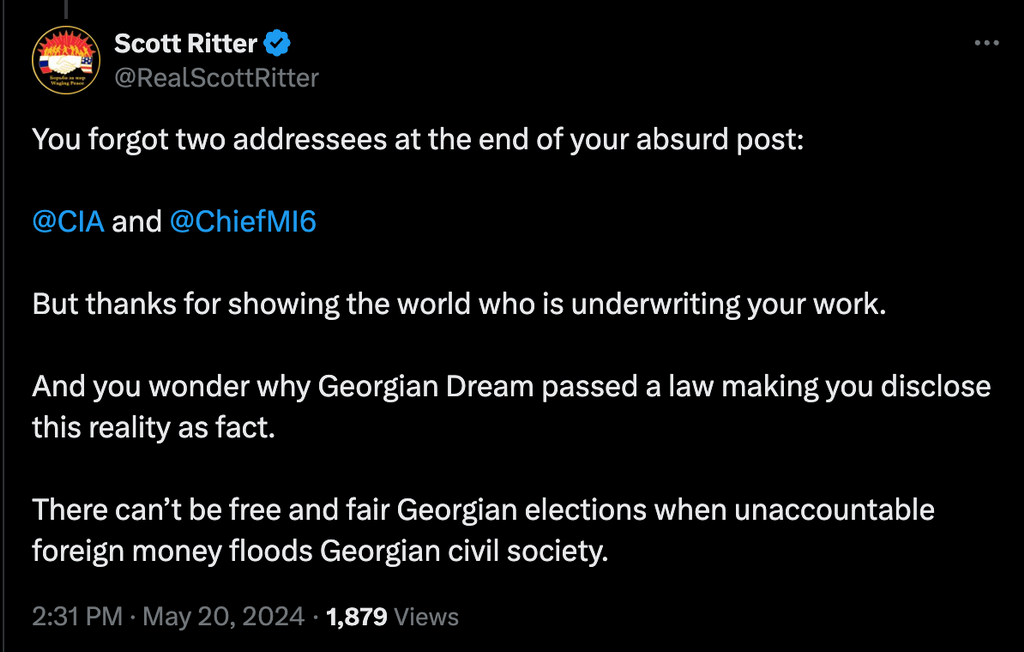Click the blue verified checkmark badge
The height and width of the screenshot is (652, 1024).
(x=278, y=43)
